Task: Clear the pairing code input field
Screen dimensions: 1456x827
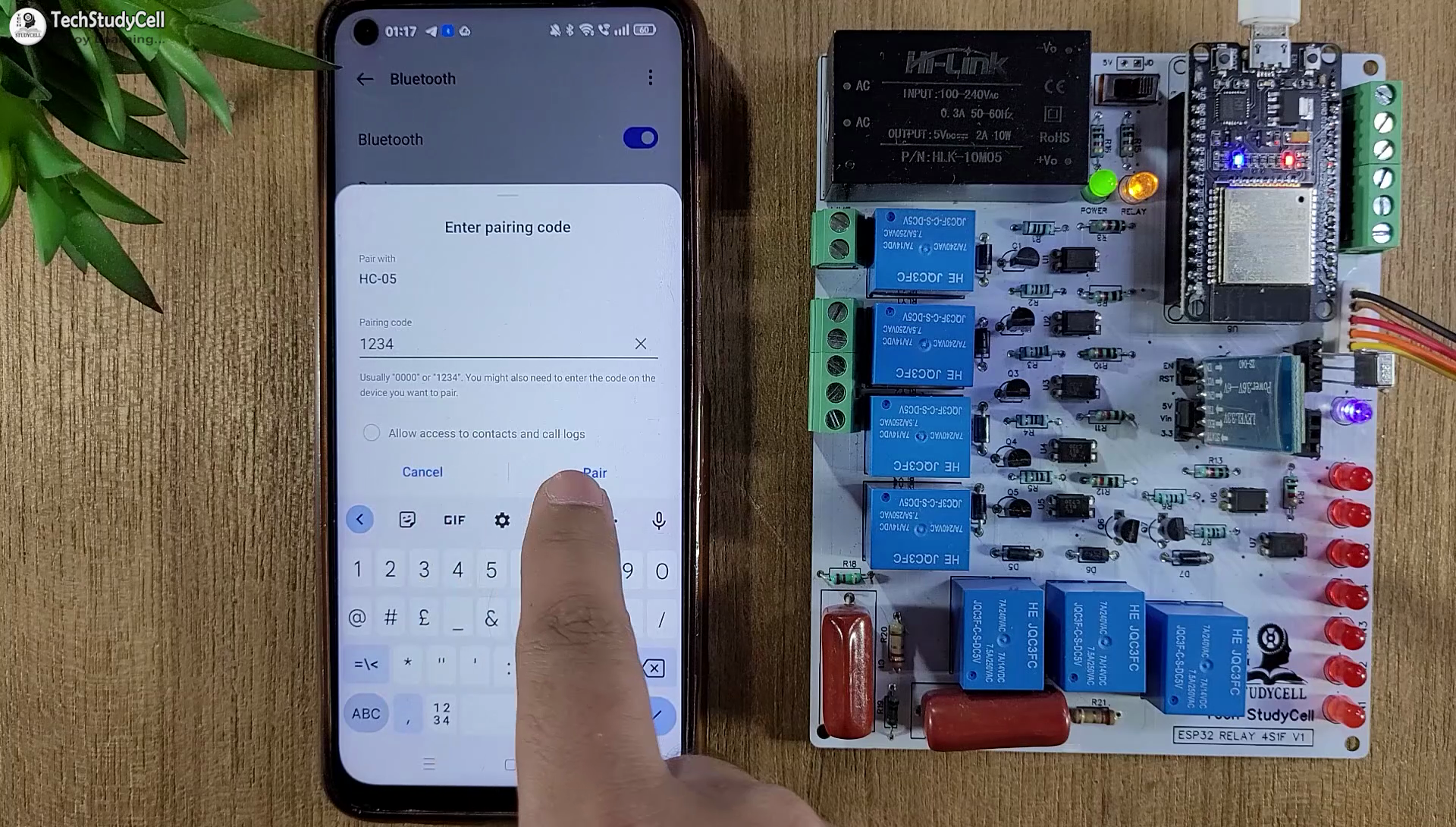Action: point(640,343)
